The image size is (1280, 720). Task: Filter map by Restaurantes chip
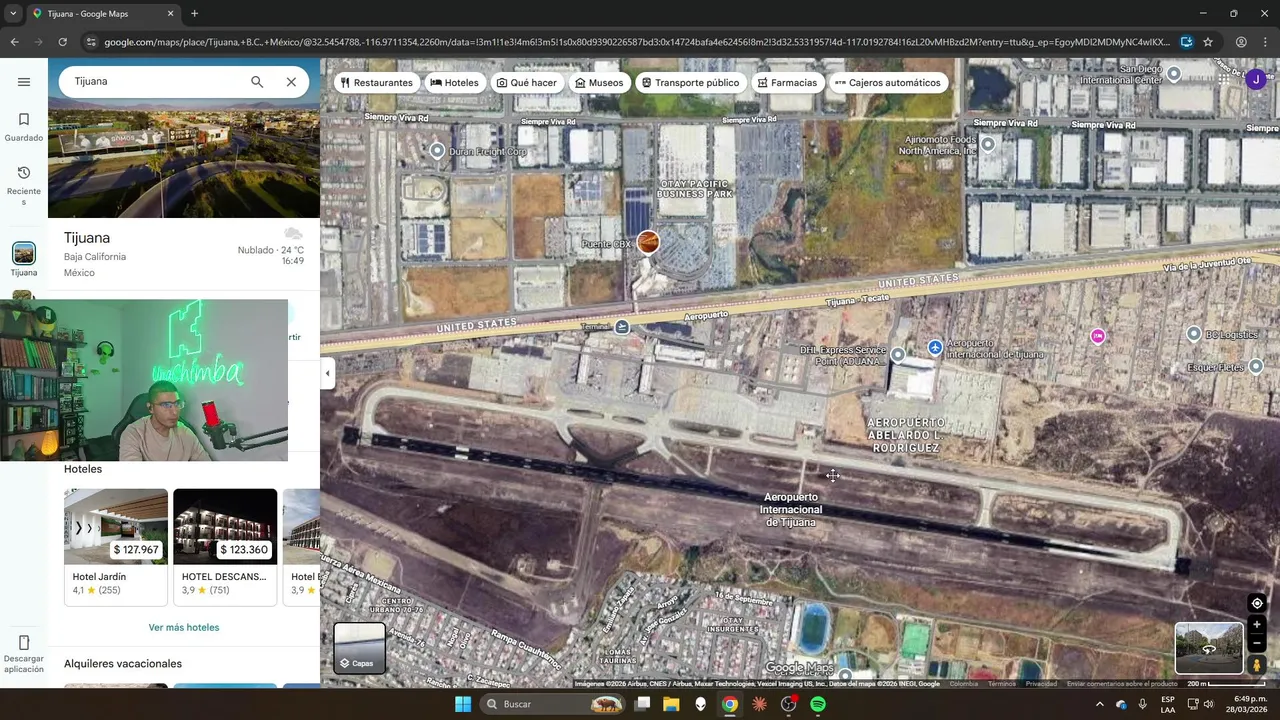[377, 83]
